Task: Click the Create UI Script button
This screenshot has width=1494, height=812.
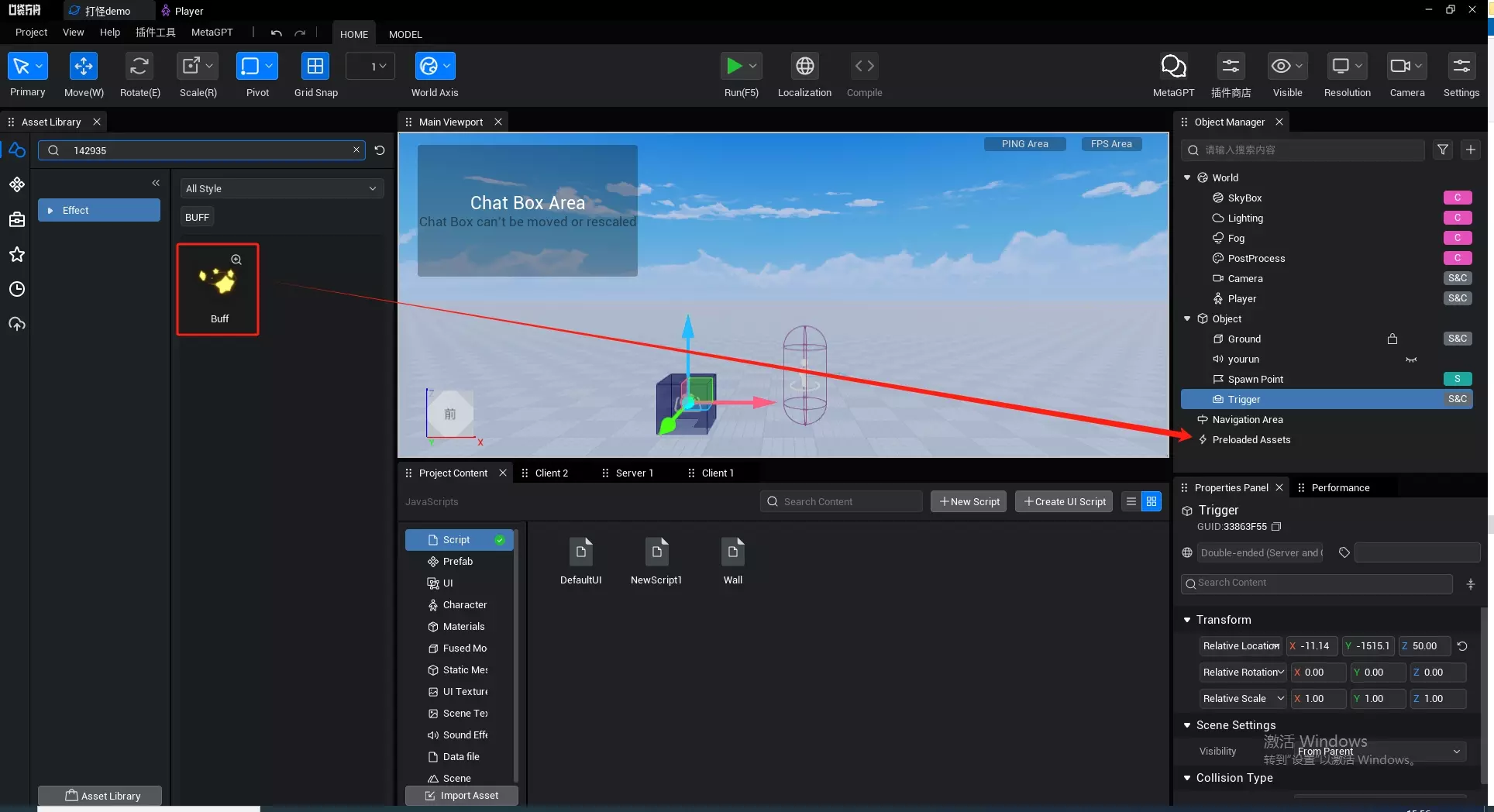Action: pyautogui.click(x=1064, y=501)
